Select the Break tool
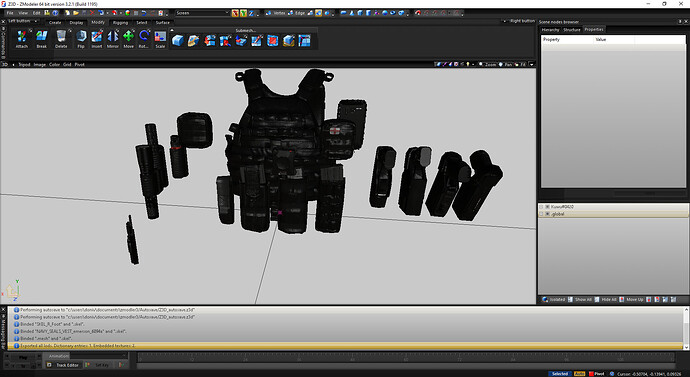 [41, 39]
